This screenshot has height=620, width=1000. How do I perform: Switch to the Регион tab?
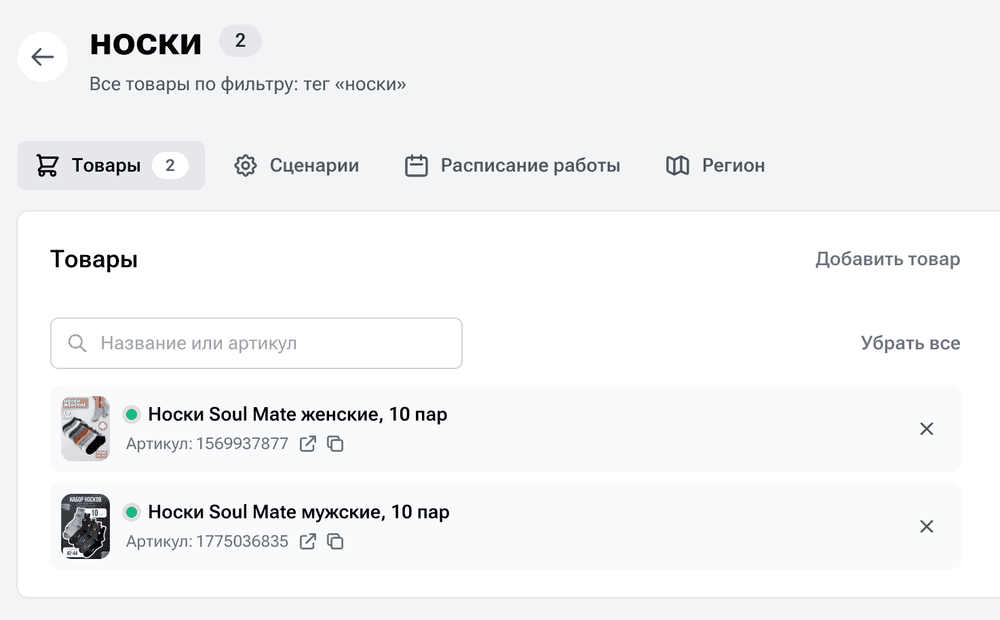tap(715, 165)
